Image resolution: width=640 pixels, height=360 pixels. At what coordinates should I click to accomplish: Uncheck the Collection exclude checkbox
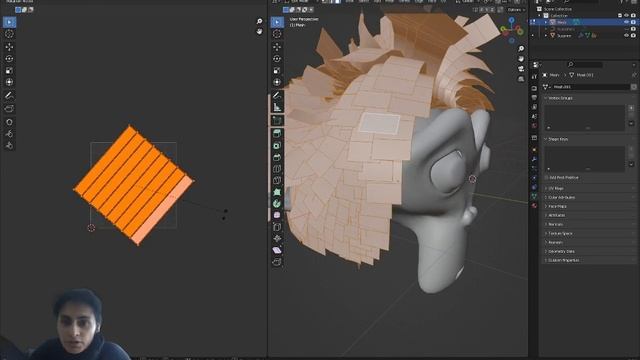620,16
